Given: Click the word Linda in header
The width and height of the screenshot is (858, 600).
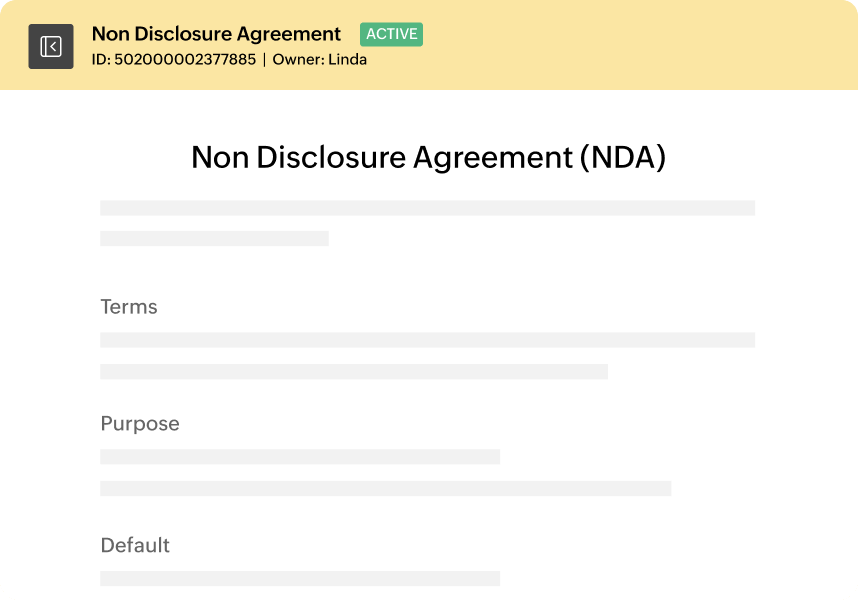Looking at the screenshot, I should 347,60.
